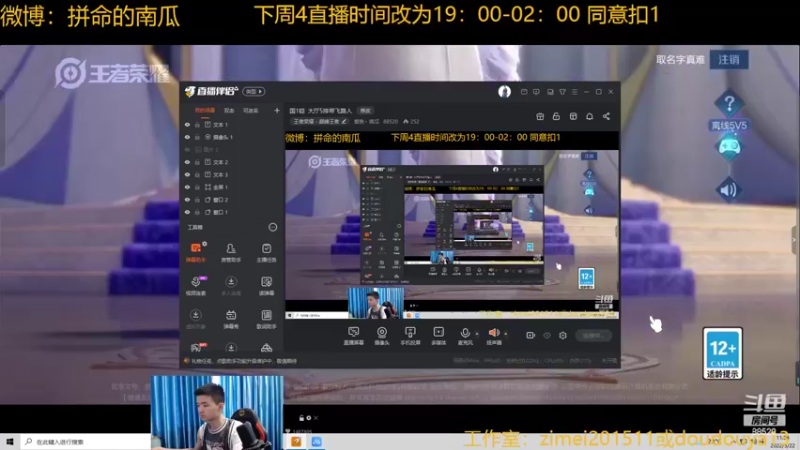
Task: Toggle lock on 文本 1 layer
Action: tap(197, 124)
